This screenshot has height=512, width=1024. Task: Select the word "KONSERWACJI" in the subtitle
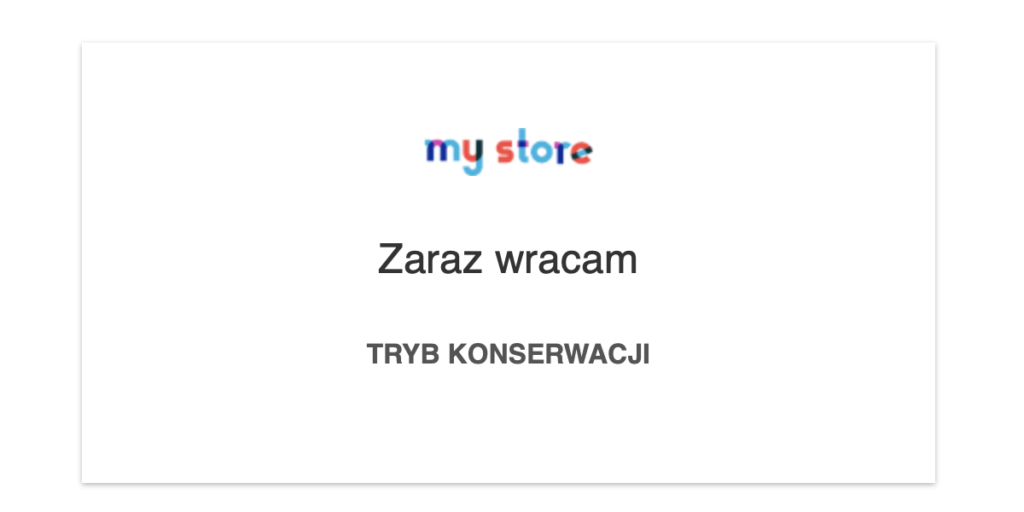tap(549, 354)
